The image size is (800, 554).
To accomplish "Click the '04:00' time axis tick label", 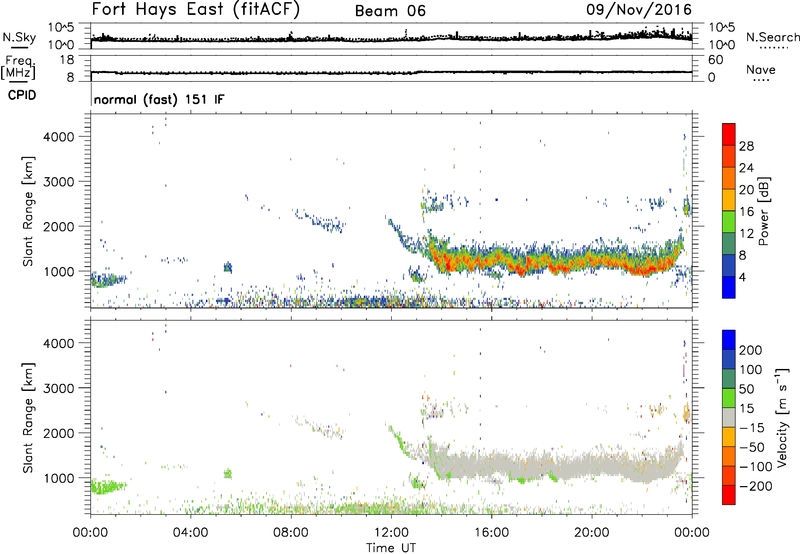I will [x=190, y=533].
